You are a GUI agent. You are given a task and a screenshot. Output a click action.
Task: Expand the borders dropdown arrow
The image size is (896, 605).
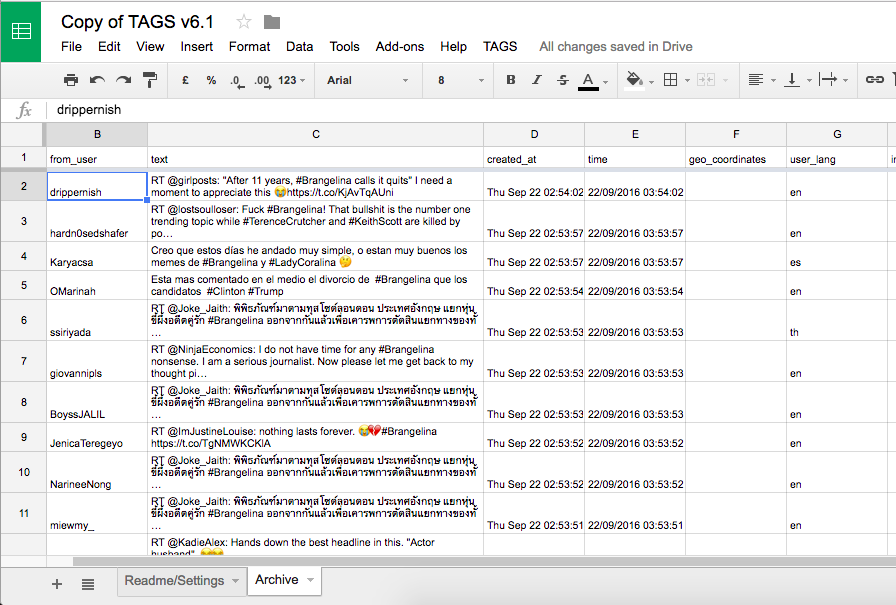(687, 81)
